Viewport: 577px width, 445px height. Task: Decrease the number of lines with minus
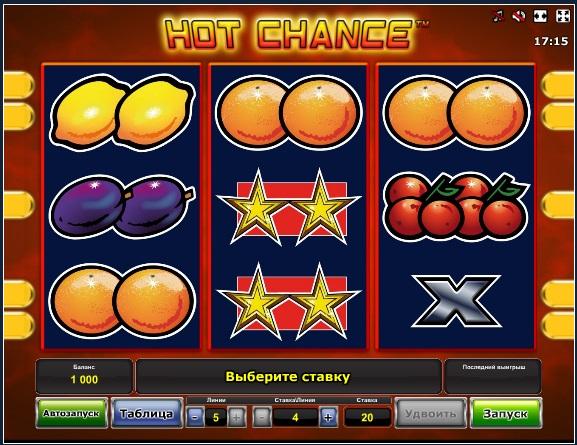coord(195,417)
